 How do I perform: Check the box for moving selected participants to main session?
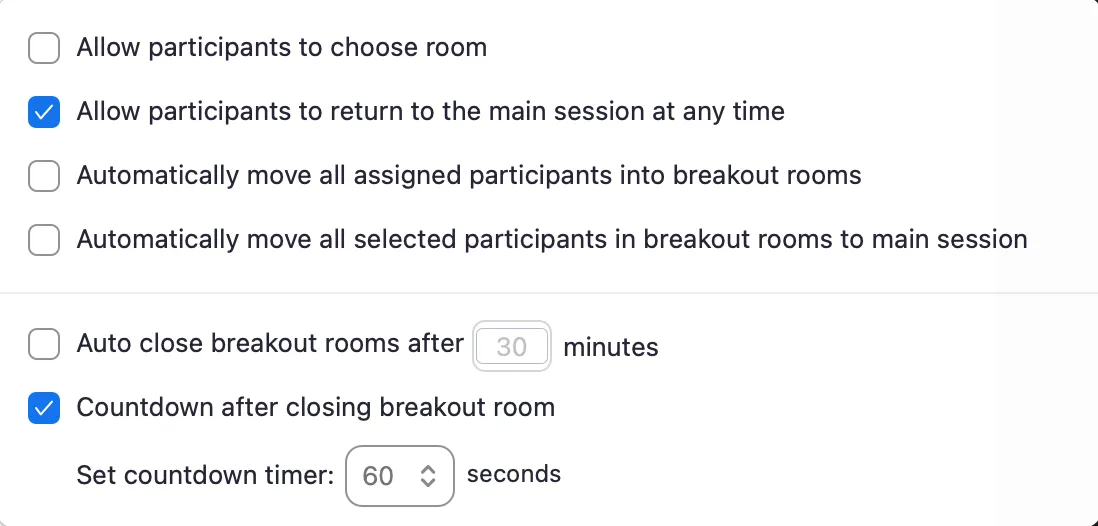tap(44, 240)
